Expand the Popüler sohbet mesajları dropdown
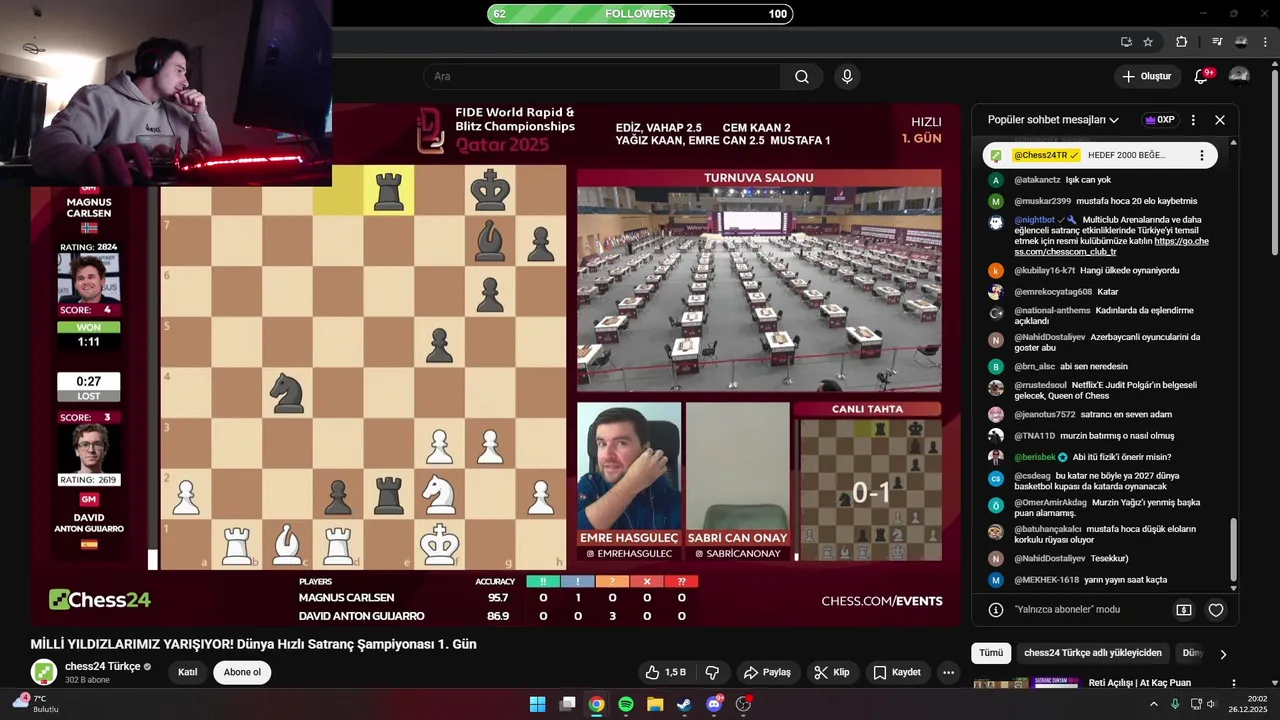 point(1053,120)
